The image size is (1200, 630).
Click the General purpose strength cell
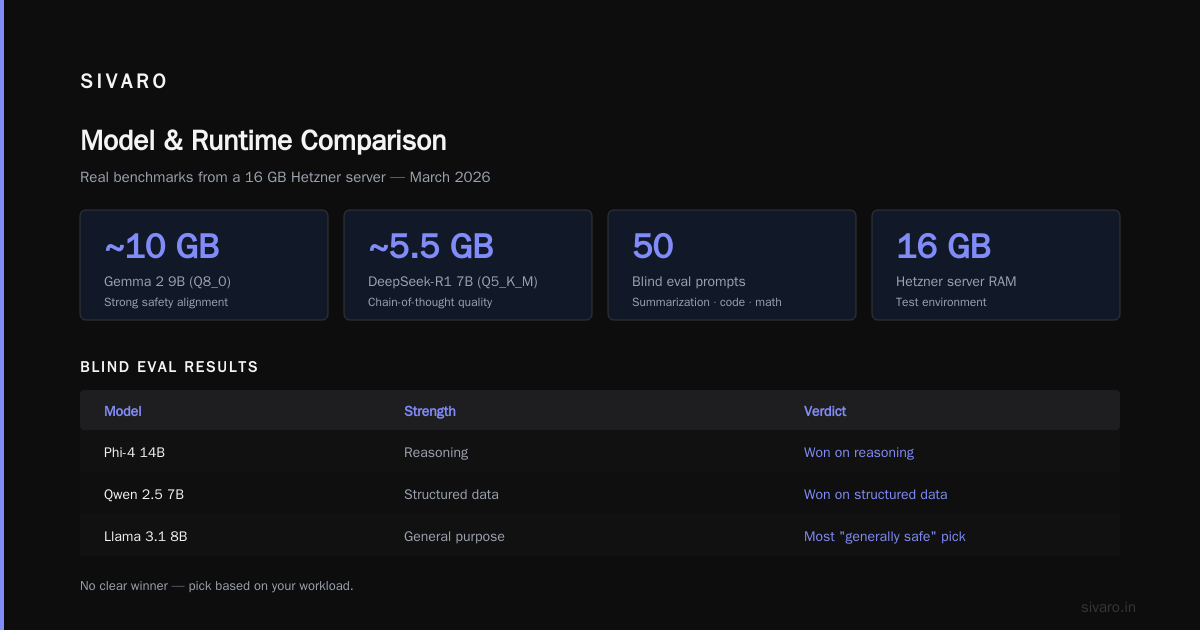coord(454,537)
